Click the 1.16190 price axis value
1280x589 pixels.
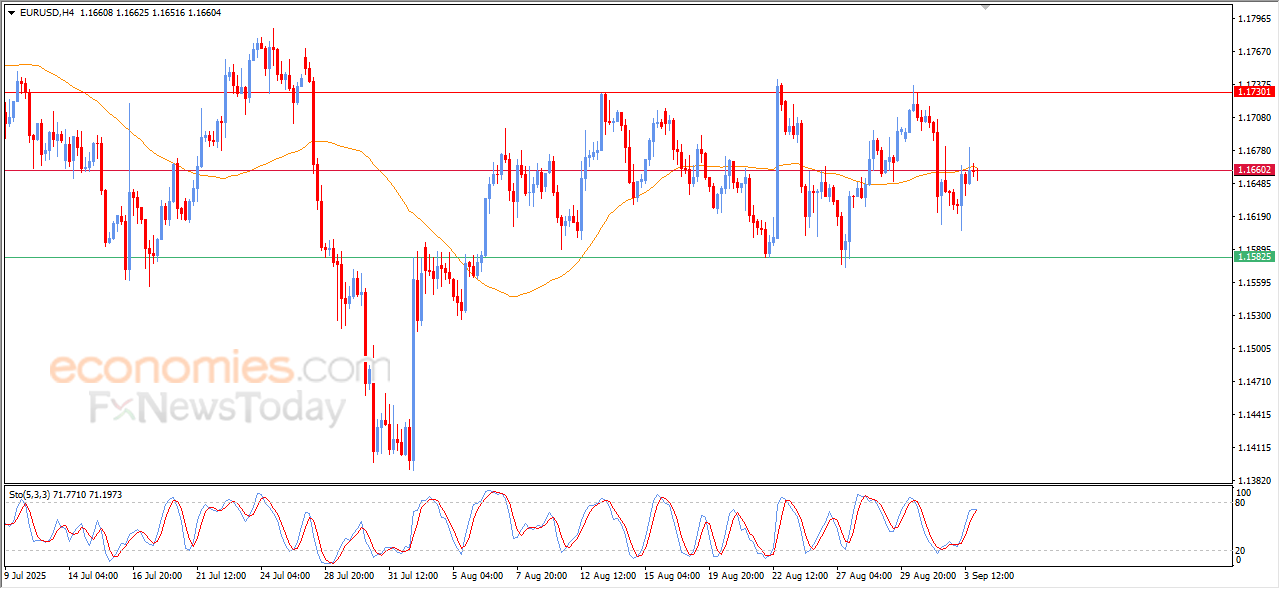[1254, 217]
